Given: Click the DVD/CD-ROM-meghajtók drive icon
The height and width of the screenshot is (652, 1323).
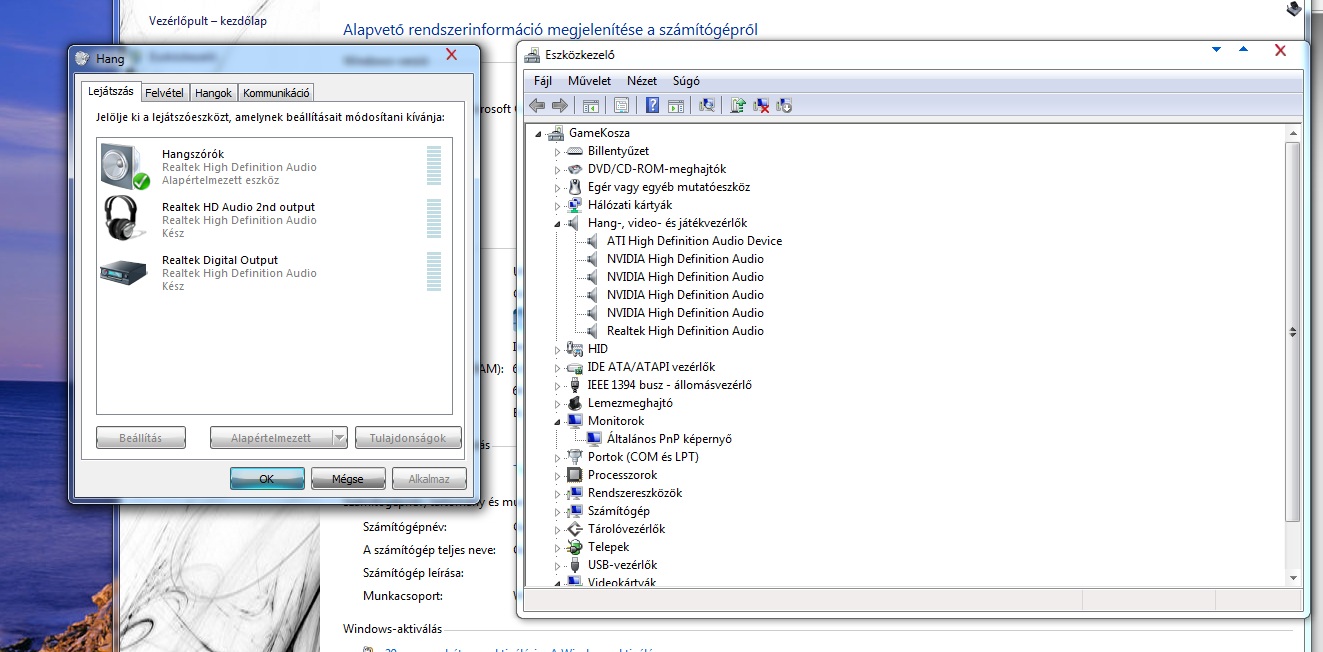Looking at the screenshot, I should pyautogui.click(x=574, y=169).
